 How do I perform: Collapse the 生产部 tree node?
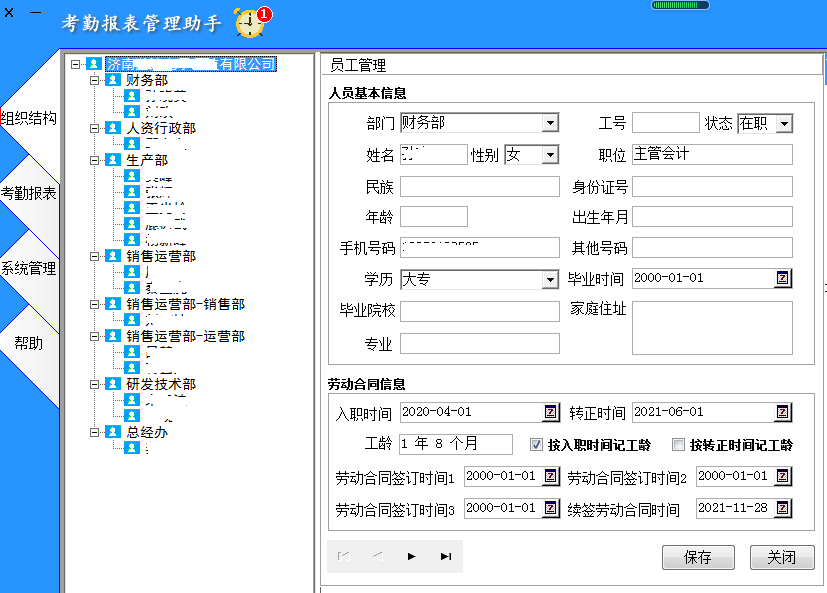pyautogui.click(x=94, y=160)
